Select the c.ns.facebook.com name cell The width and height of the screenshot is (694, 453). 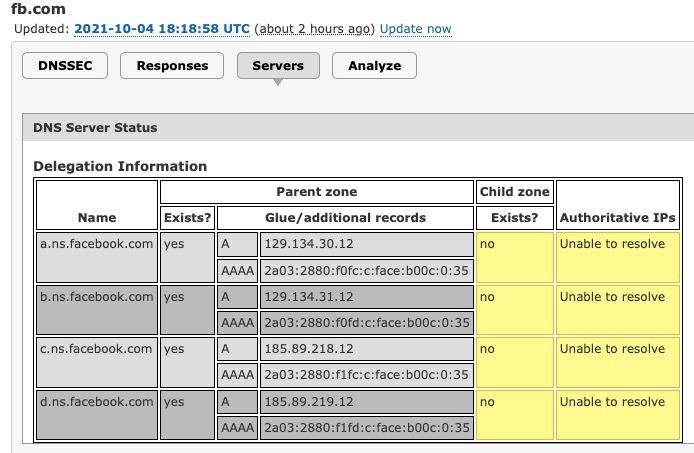97,362
